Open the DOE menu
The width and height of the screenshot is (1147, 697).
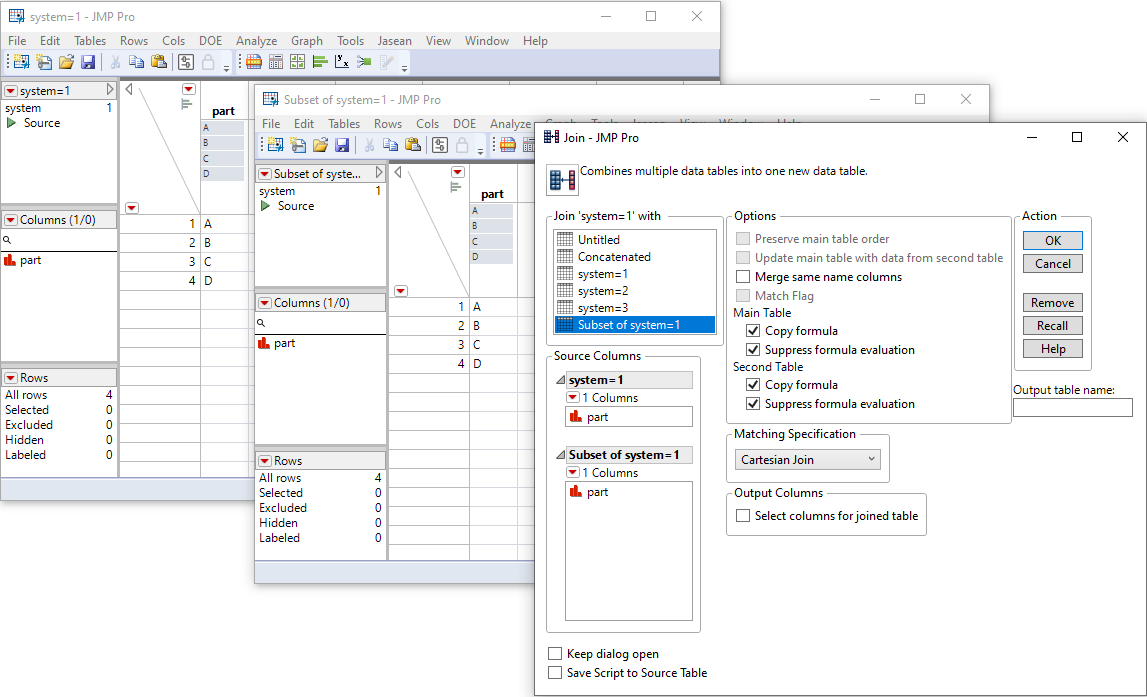click(x=210, y=41)
